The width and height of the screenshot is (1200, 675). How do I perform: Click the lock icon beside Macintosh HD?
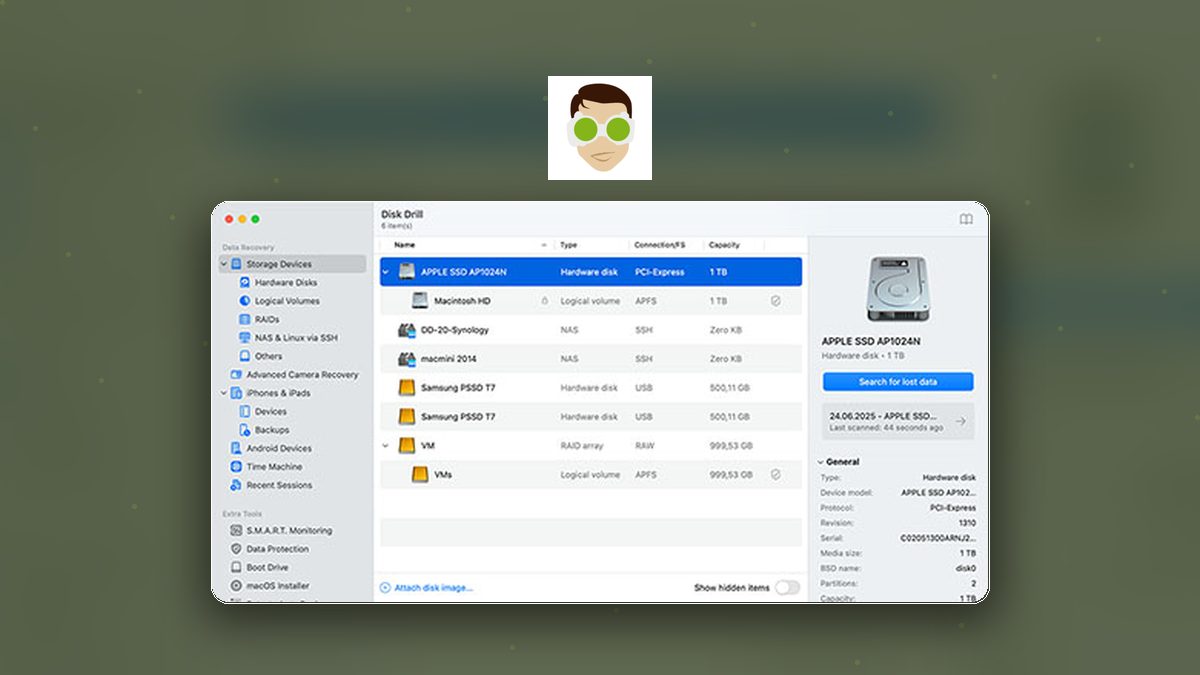[x=545, y=301]
